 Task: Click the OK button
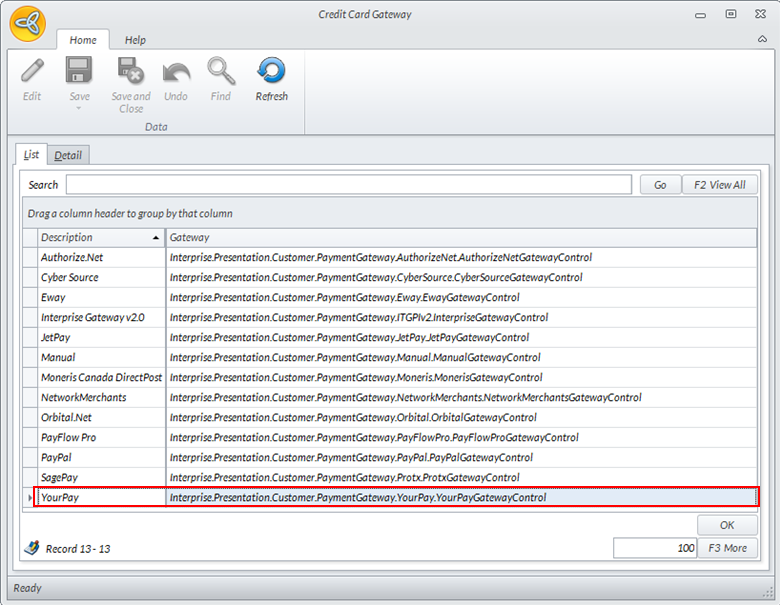(727, 525)
